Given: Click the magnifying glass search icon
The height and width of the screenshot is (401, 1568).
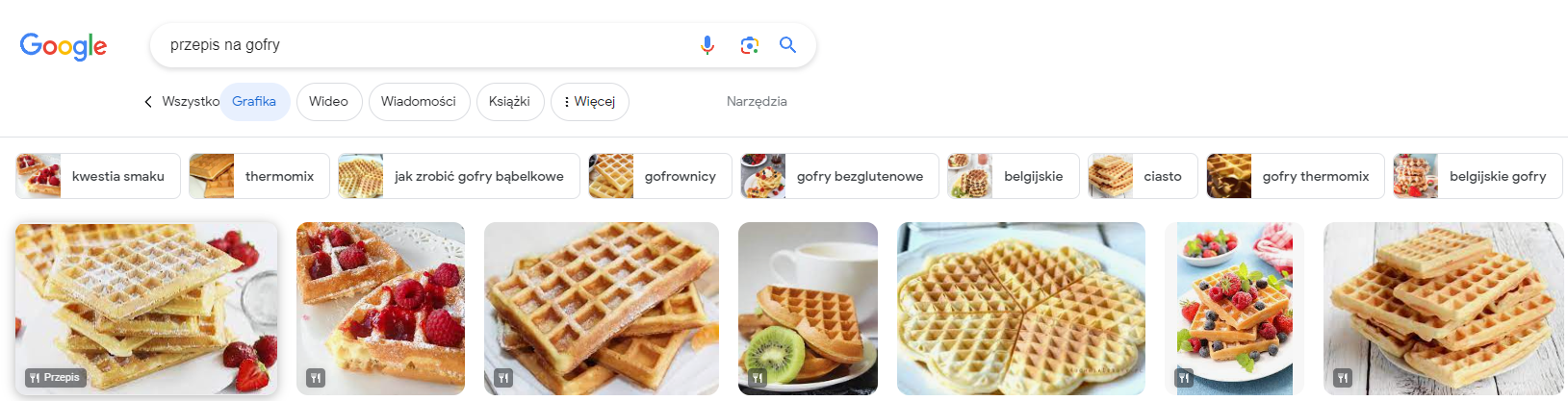Looking at the screenshot, I should click(x=788, y=45).
